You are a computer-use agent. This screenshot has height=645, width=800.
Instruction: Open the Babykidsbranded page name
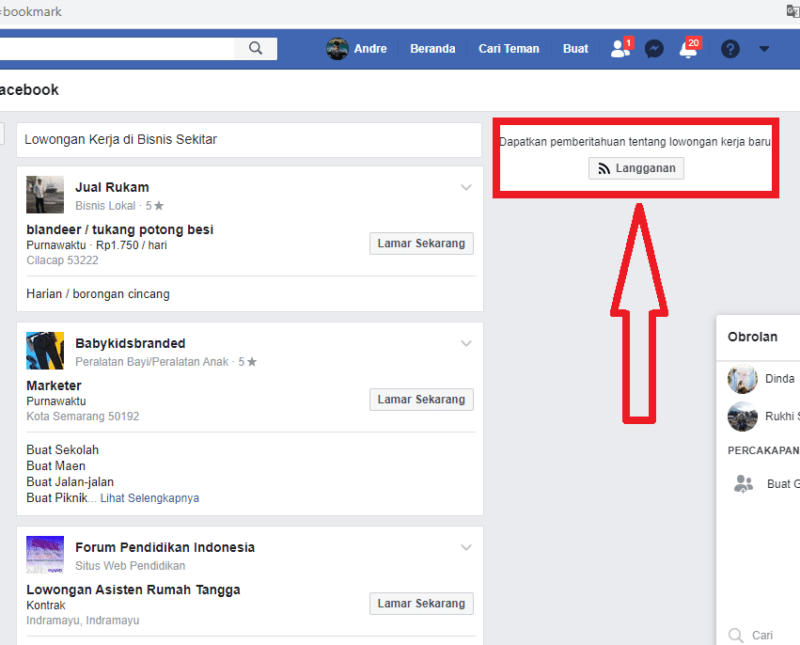(x=130, y=343)
